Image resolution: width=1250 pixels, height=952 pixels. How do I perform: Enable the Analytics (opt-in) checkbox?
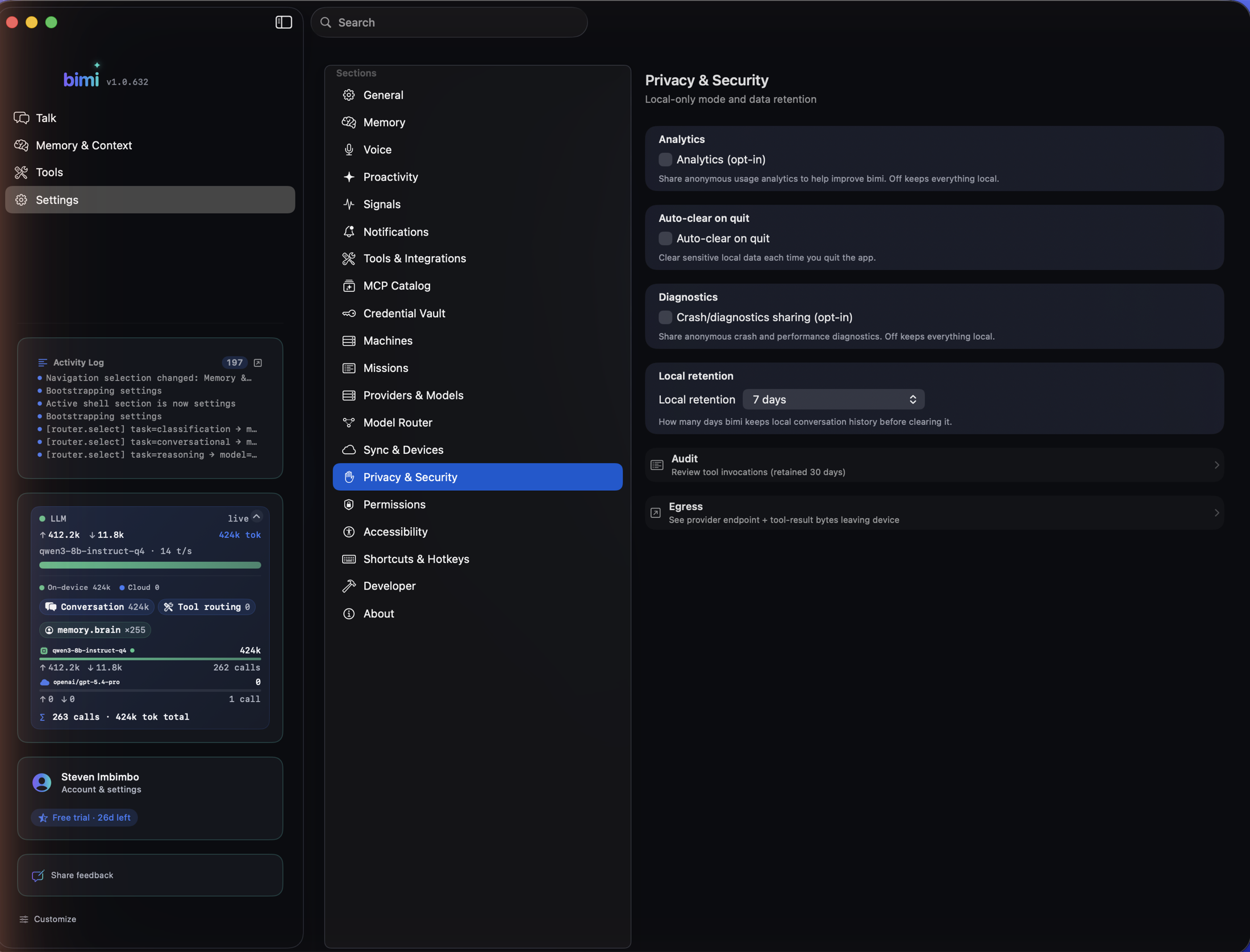click(665, 160)
